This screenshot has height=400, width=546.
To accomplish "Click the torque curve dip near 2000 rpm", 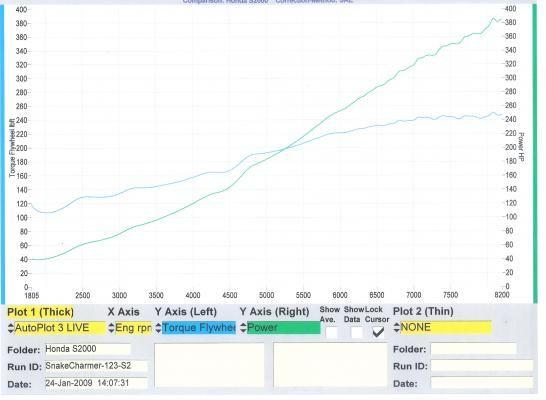I will tap(47, 212).
